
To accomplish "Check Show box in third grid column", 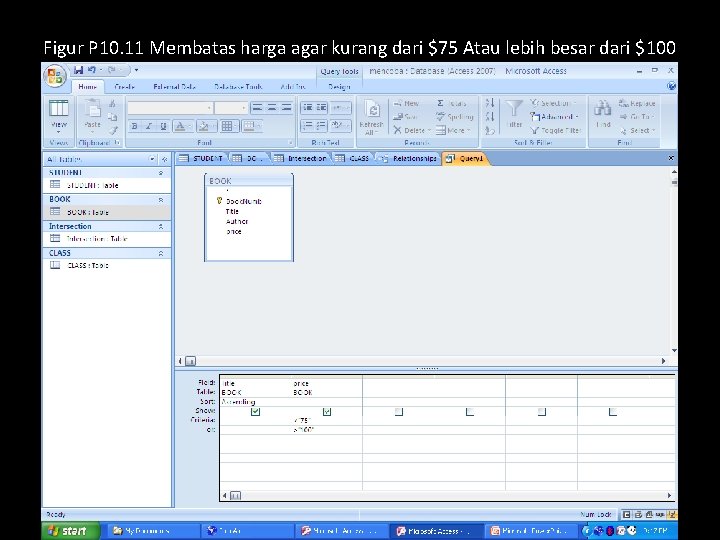I will (399, 411).
